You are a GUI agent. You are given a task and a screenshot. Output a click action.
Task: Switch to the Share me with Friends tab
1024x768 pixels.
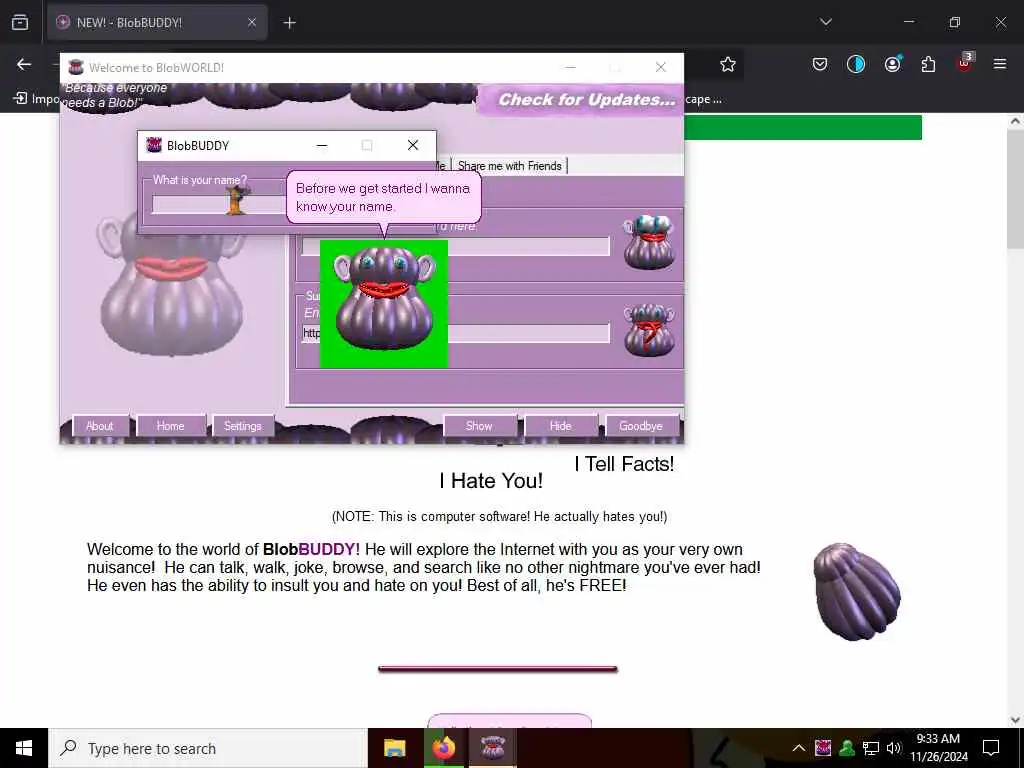pyautogui.click(x=509, y=166)
